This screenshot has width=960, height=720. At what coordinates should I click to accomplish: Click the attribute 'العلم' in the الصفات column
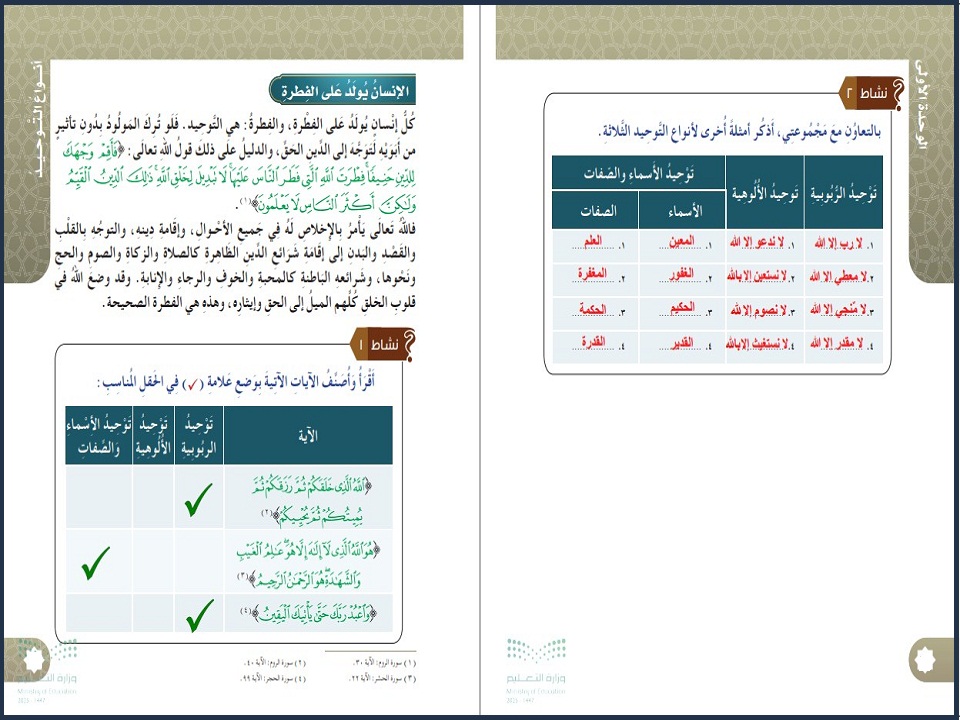pyautogui.click(x=593, y=241)
